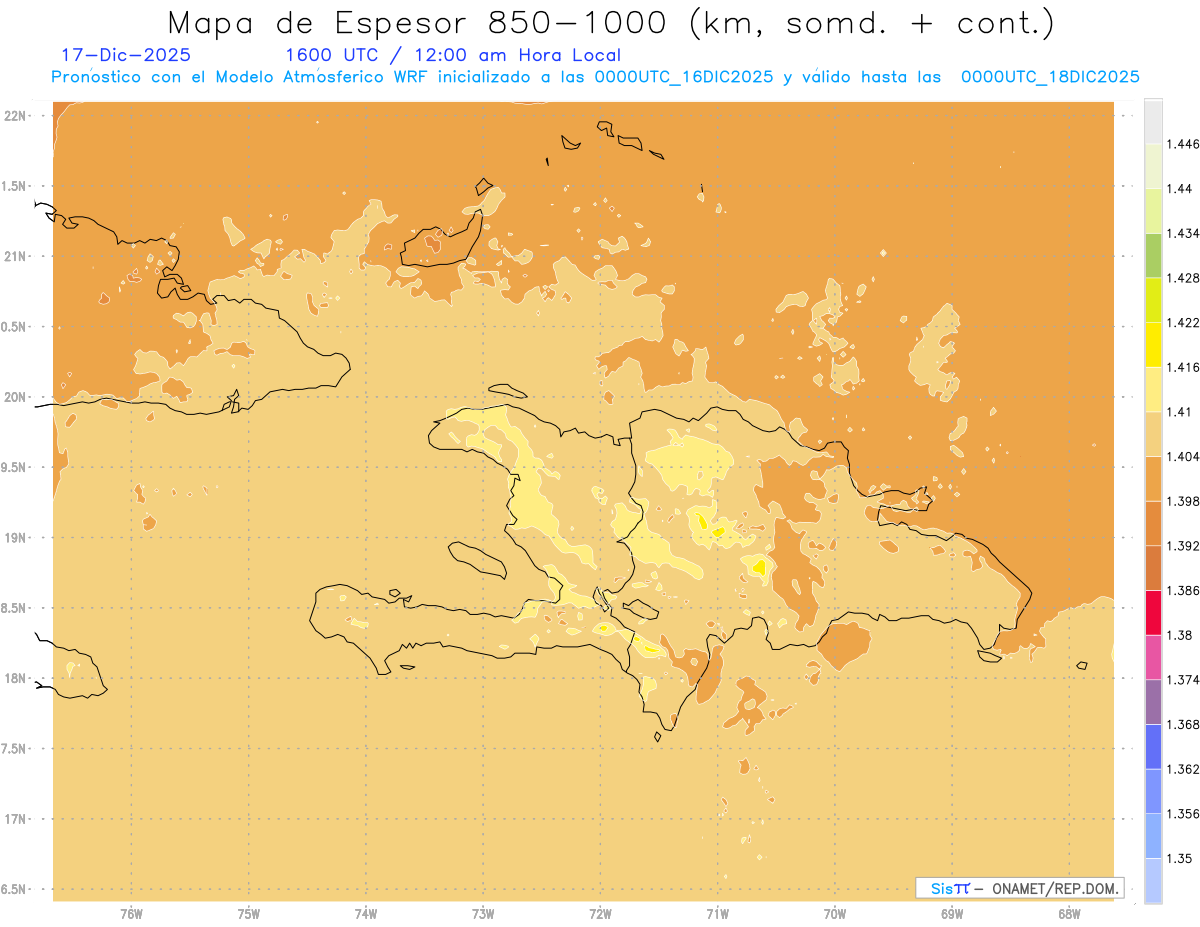Pick the blue swatch between 1.362 and 1.368

click(x=1153, y=746)
